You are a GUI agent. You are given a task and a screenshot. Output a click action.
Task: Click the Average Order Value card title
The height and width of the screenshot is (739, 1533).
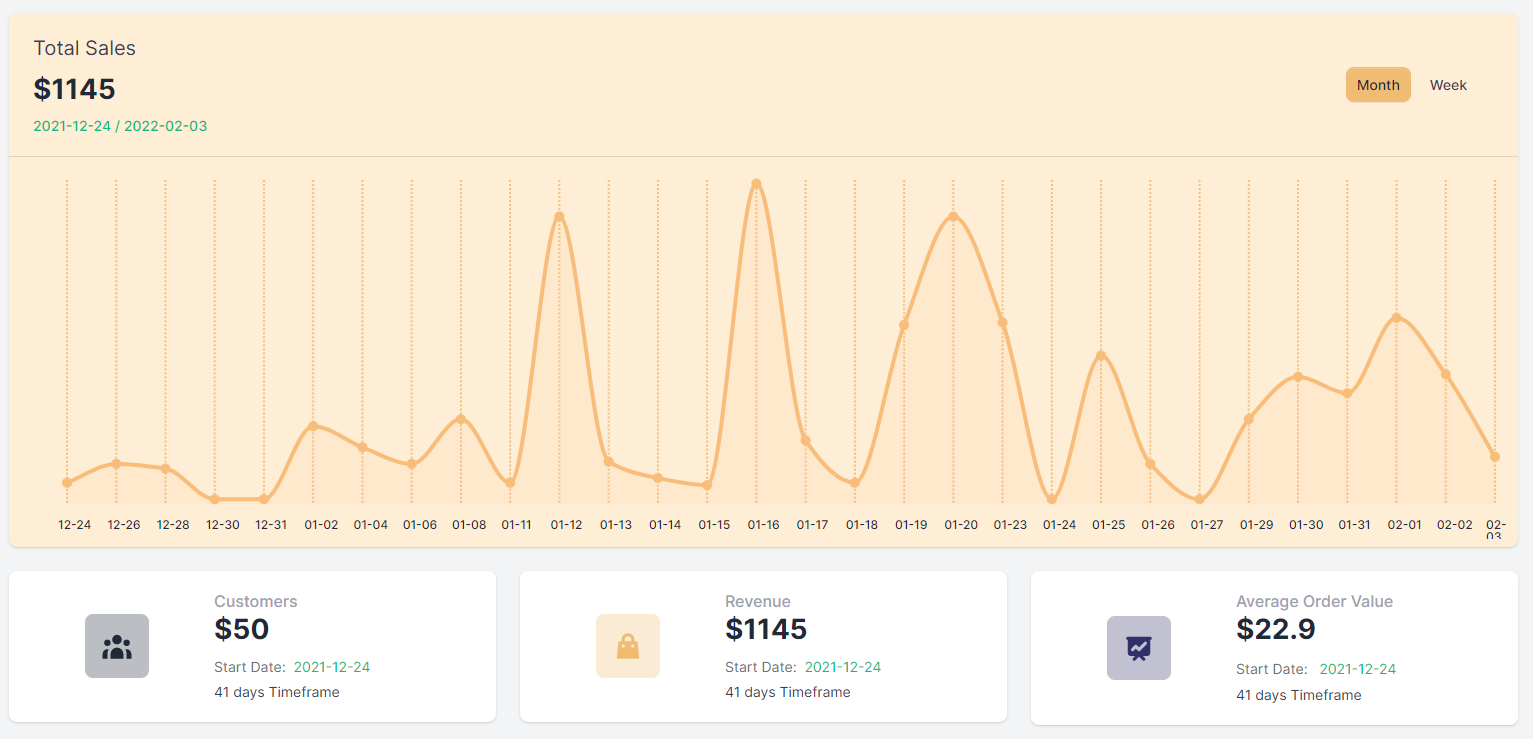(x=1314, y=601)
